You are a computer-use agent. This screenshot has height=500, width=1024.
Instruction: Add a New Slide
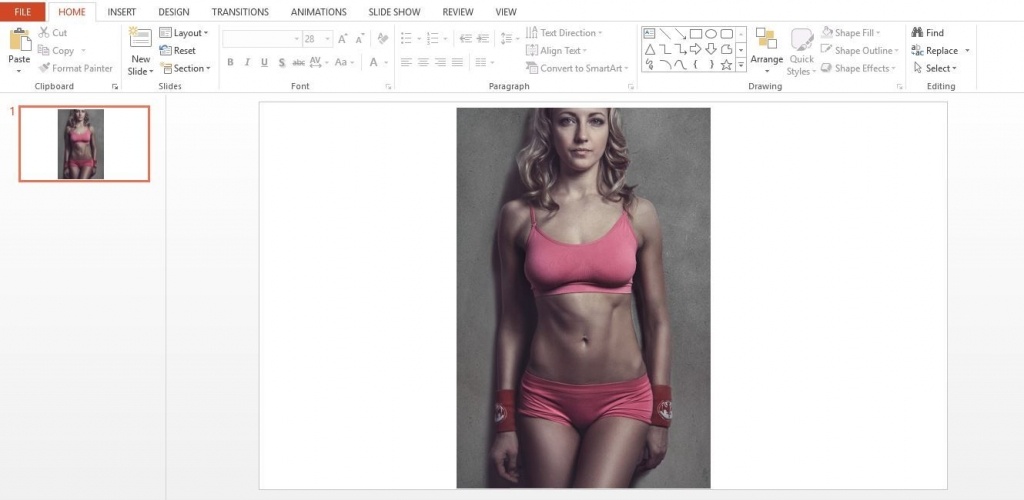coord(140,52)
